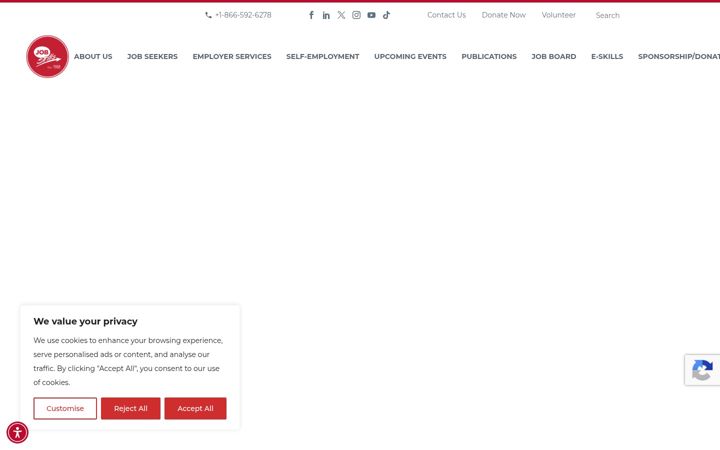Open the E-Skills menu item
The width and height of the screenshot is (720, 450).
pos(607,56)
